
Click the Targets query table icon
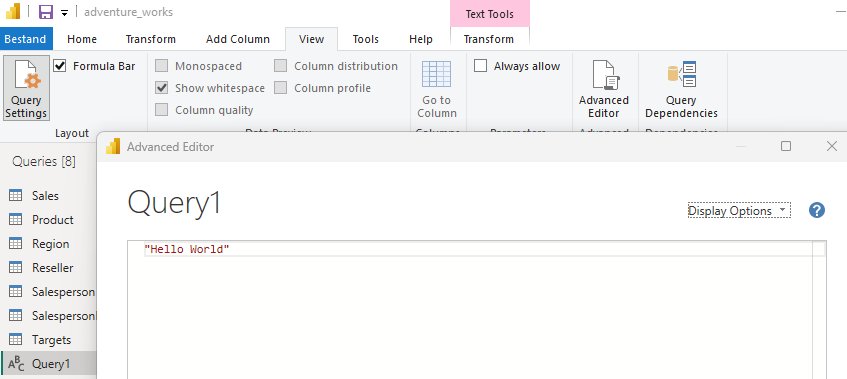click(x=16, y=340)
